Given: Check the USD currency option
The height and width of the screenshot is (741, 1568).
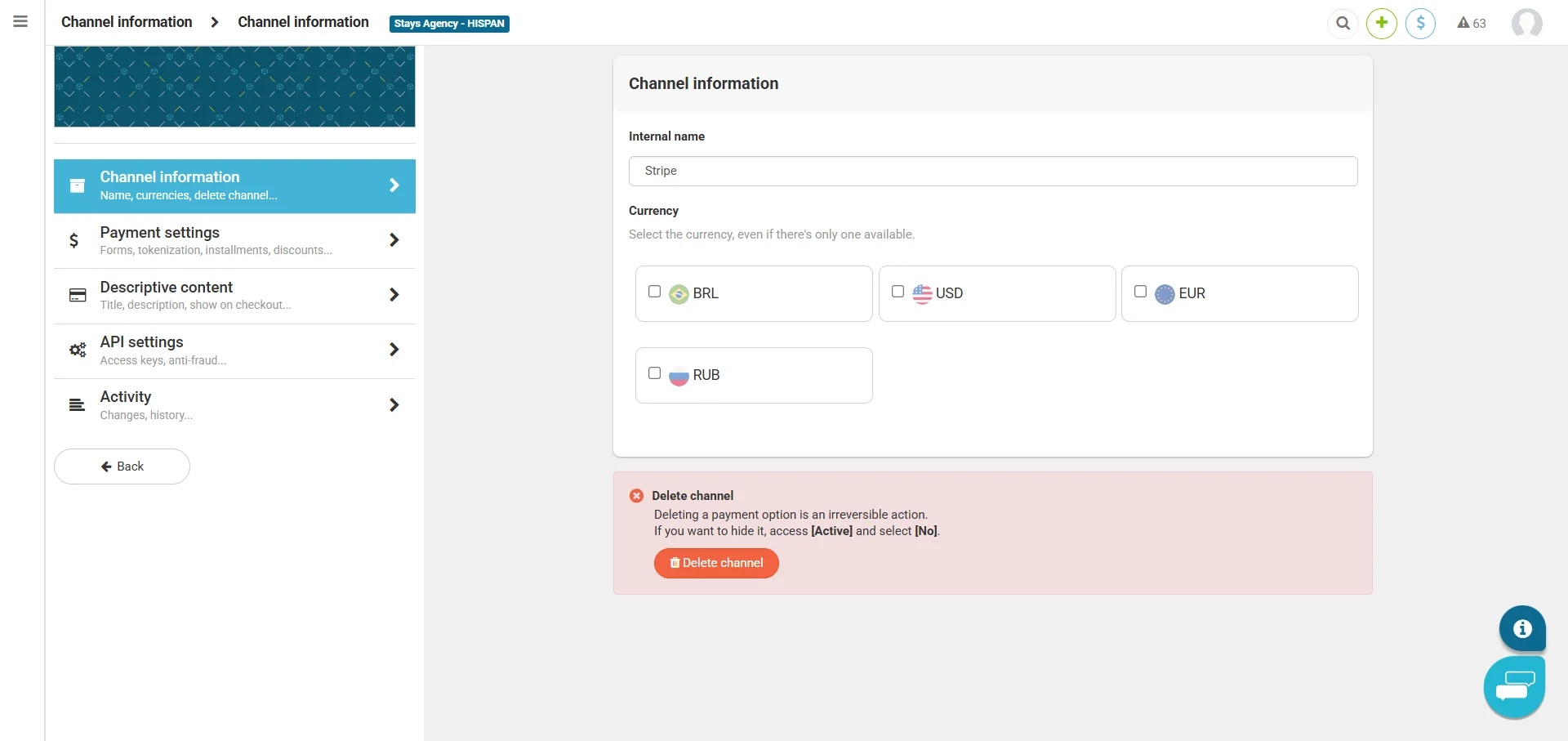Looking at the screenshot, I should click(898, 292).
